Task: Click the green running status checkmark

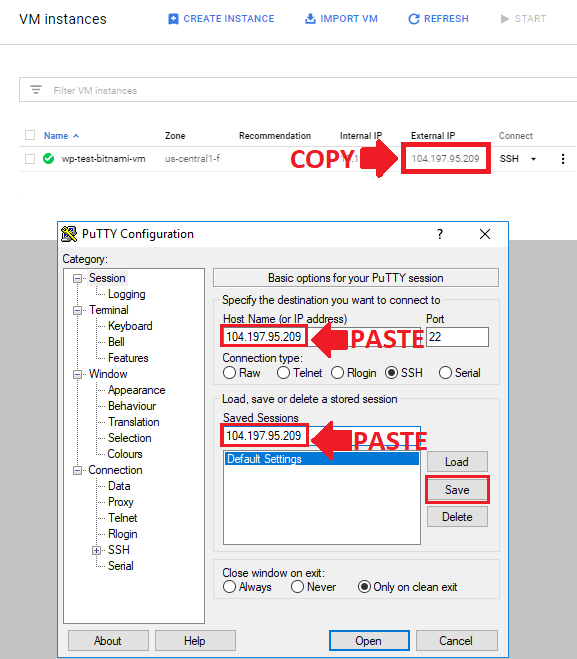Action: pos(49,158)
